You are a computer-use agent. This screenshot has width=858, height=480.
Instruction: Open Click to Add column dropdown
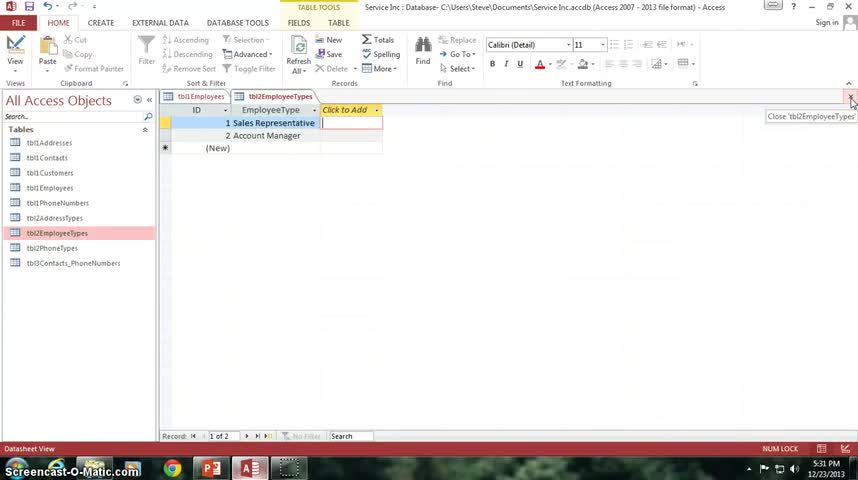click(x=376, y=110)
